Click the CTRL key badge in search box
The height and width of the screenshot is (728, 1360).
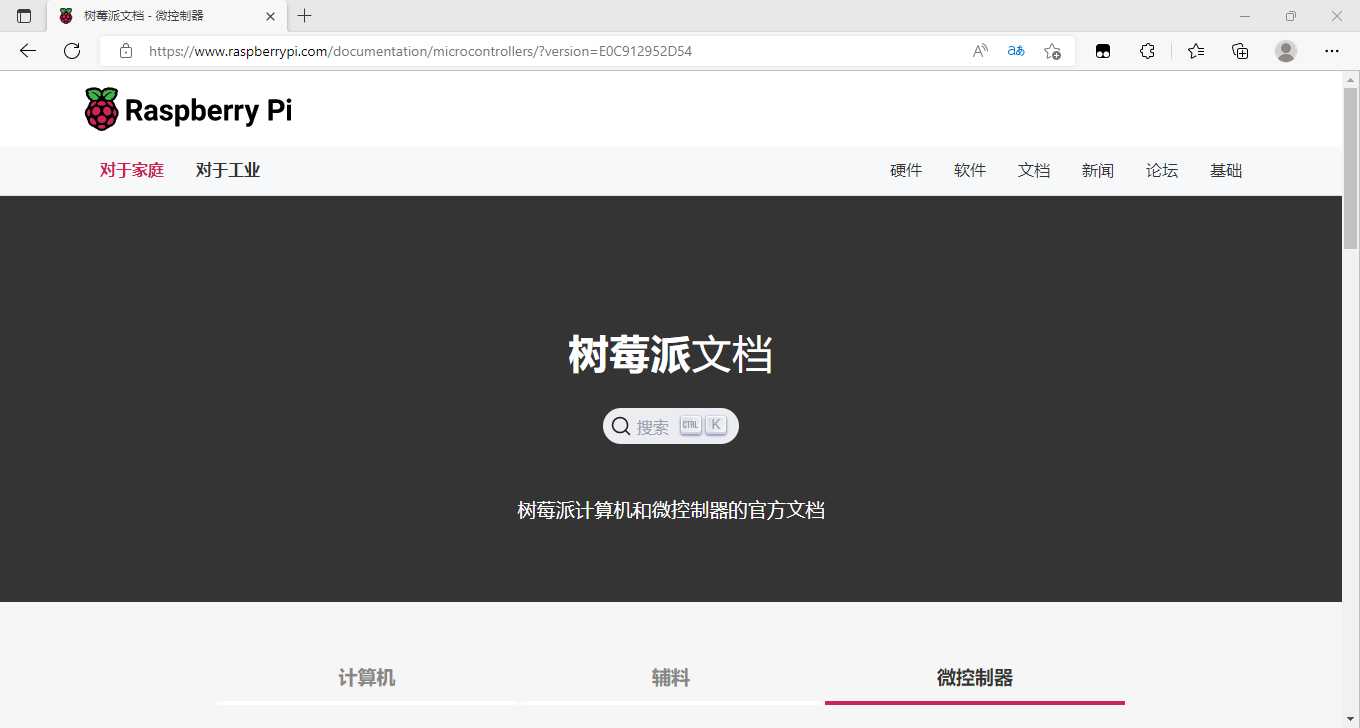point(690,425)
